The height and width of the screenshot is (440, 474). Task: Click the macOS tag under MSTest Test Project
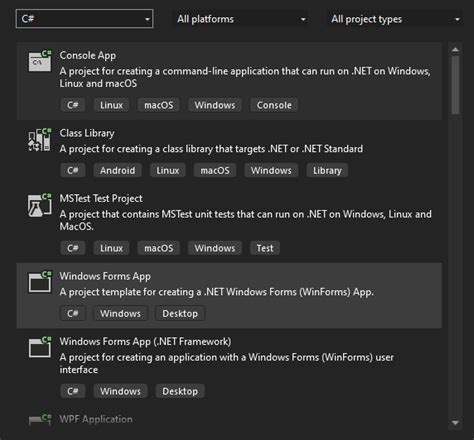159,248
